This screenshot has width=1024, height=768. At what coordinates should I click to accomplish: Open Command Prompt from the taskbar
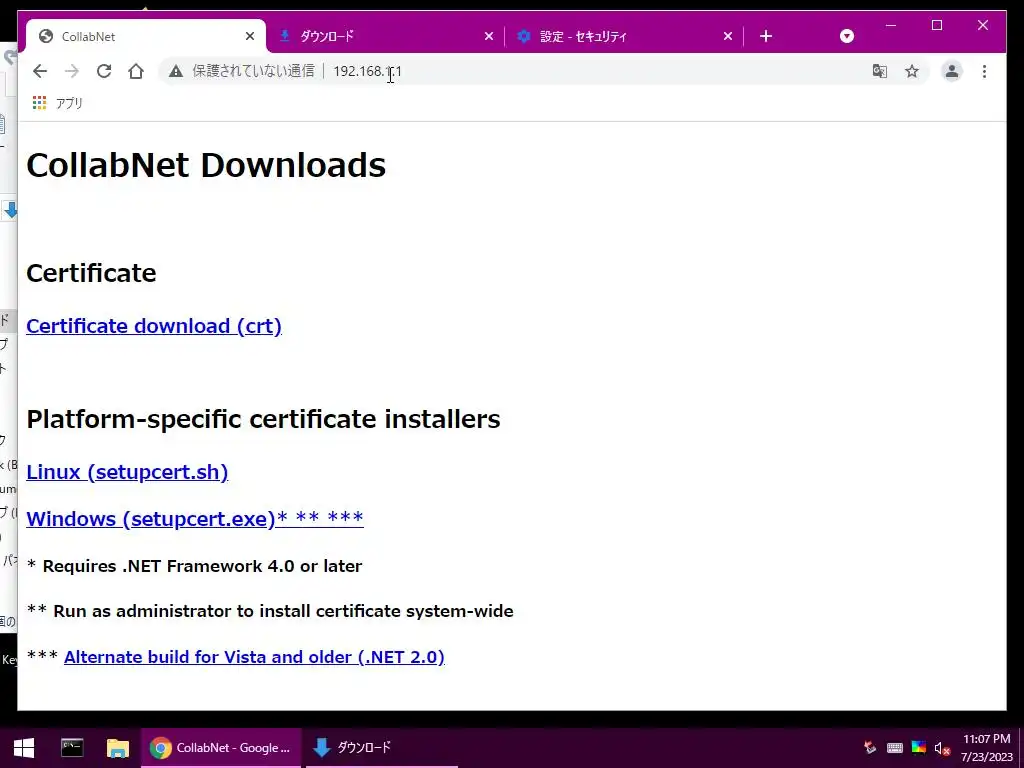pos(72,748)
